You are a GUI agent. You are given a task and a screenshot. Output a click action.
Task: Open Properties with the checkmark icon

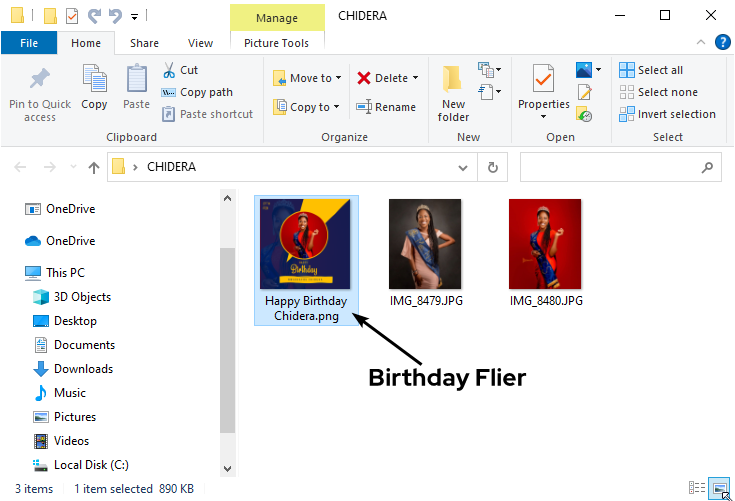pyautogui.click(x=543, y=80)
